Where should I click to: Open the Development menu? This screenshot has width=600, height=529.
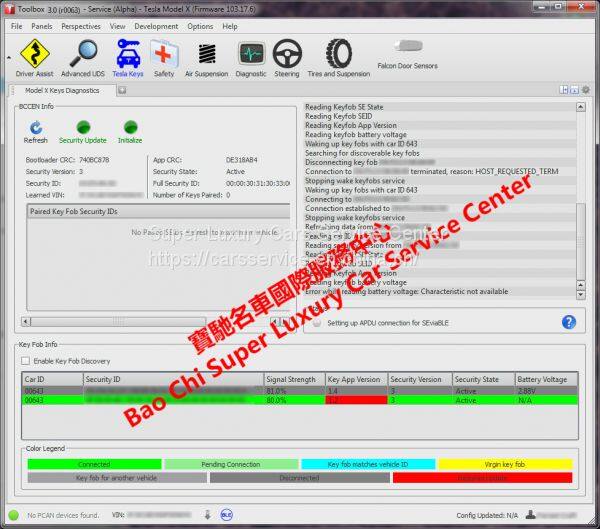(x=156, y=26)
